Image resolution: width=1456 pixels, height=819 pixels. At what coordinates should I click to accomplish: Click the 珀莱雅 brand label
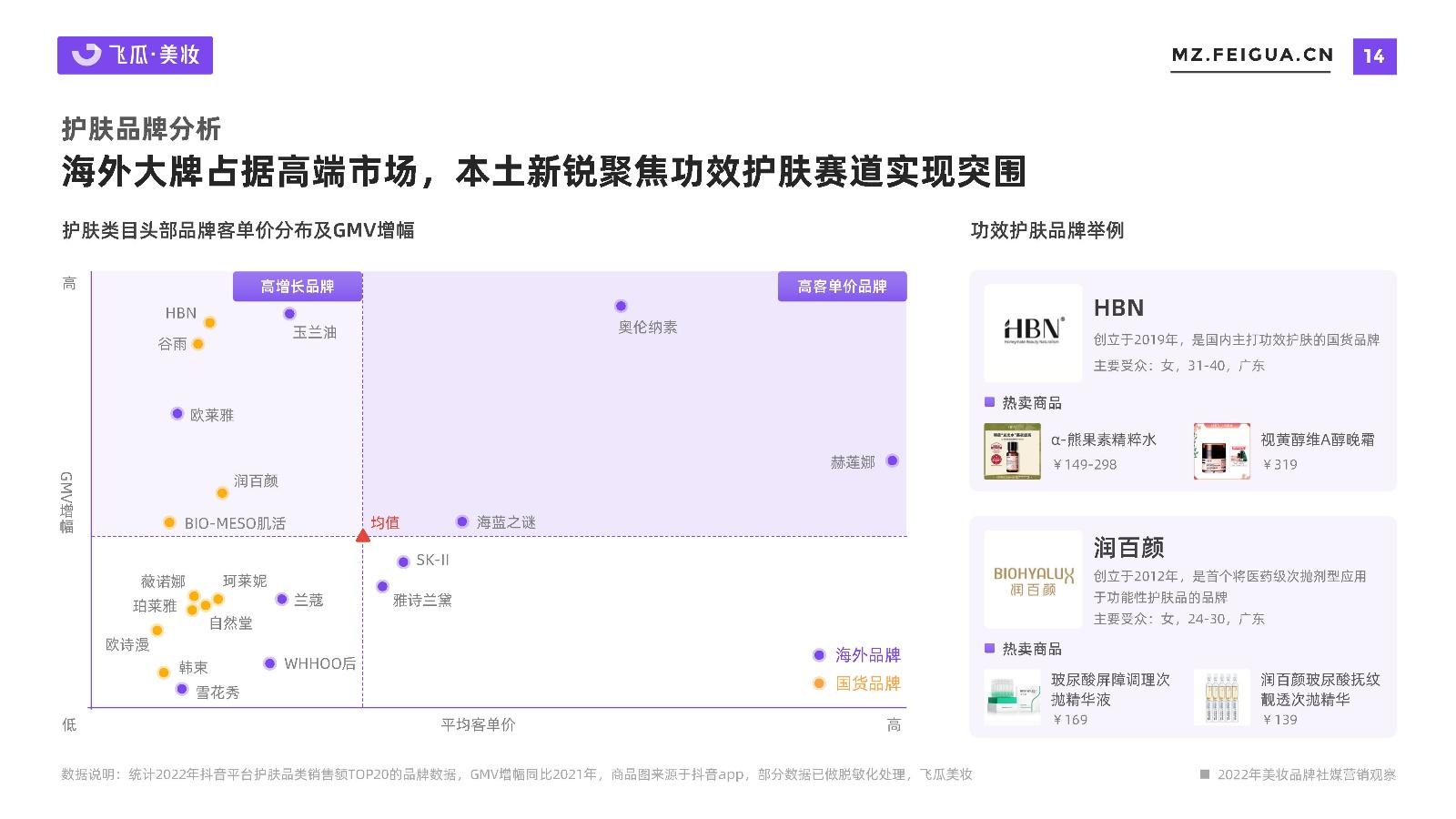click(155, 606)
